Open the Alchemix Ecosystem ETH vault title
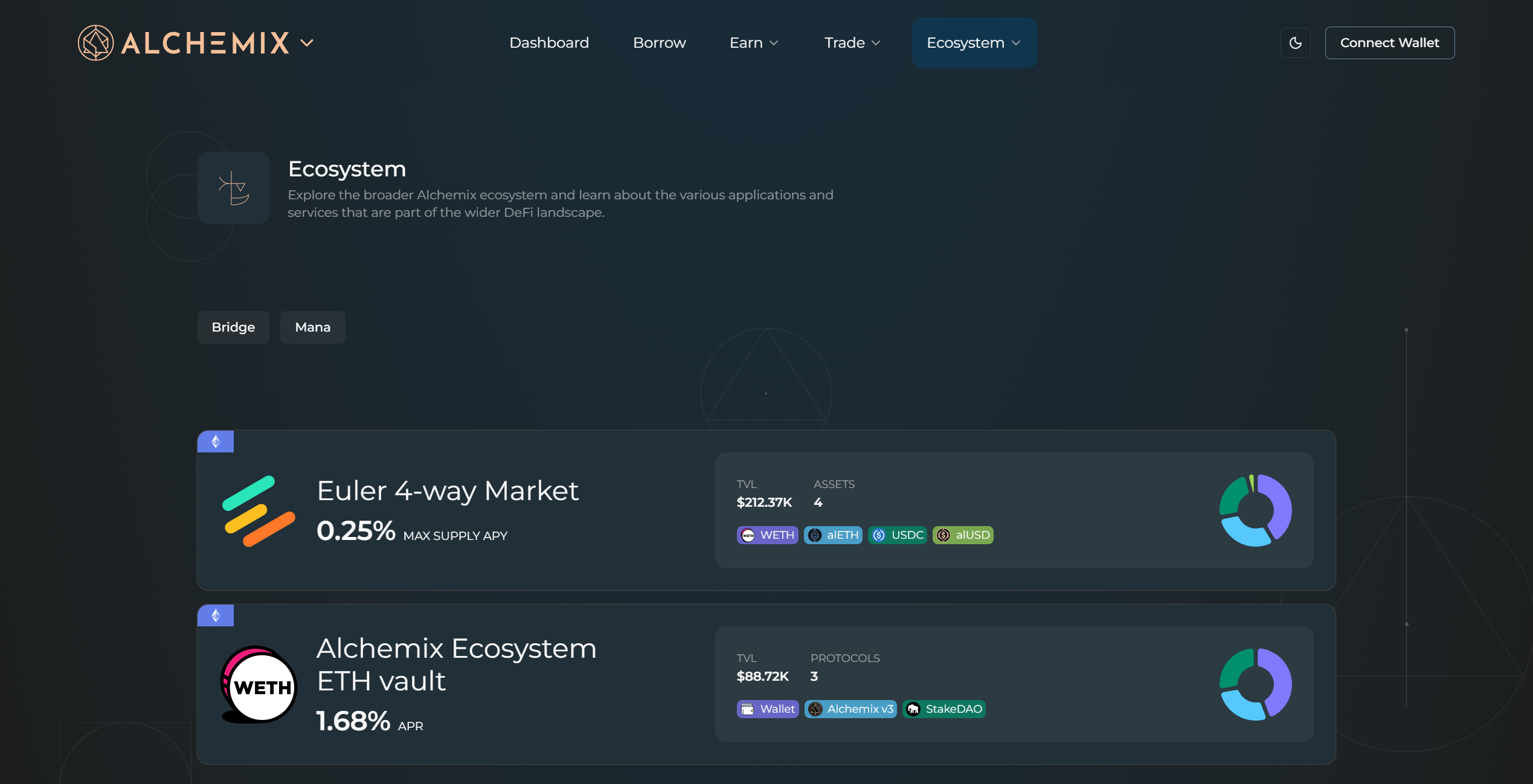This screenshot has height=784, width=1533. pos(457,664)
